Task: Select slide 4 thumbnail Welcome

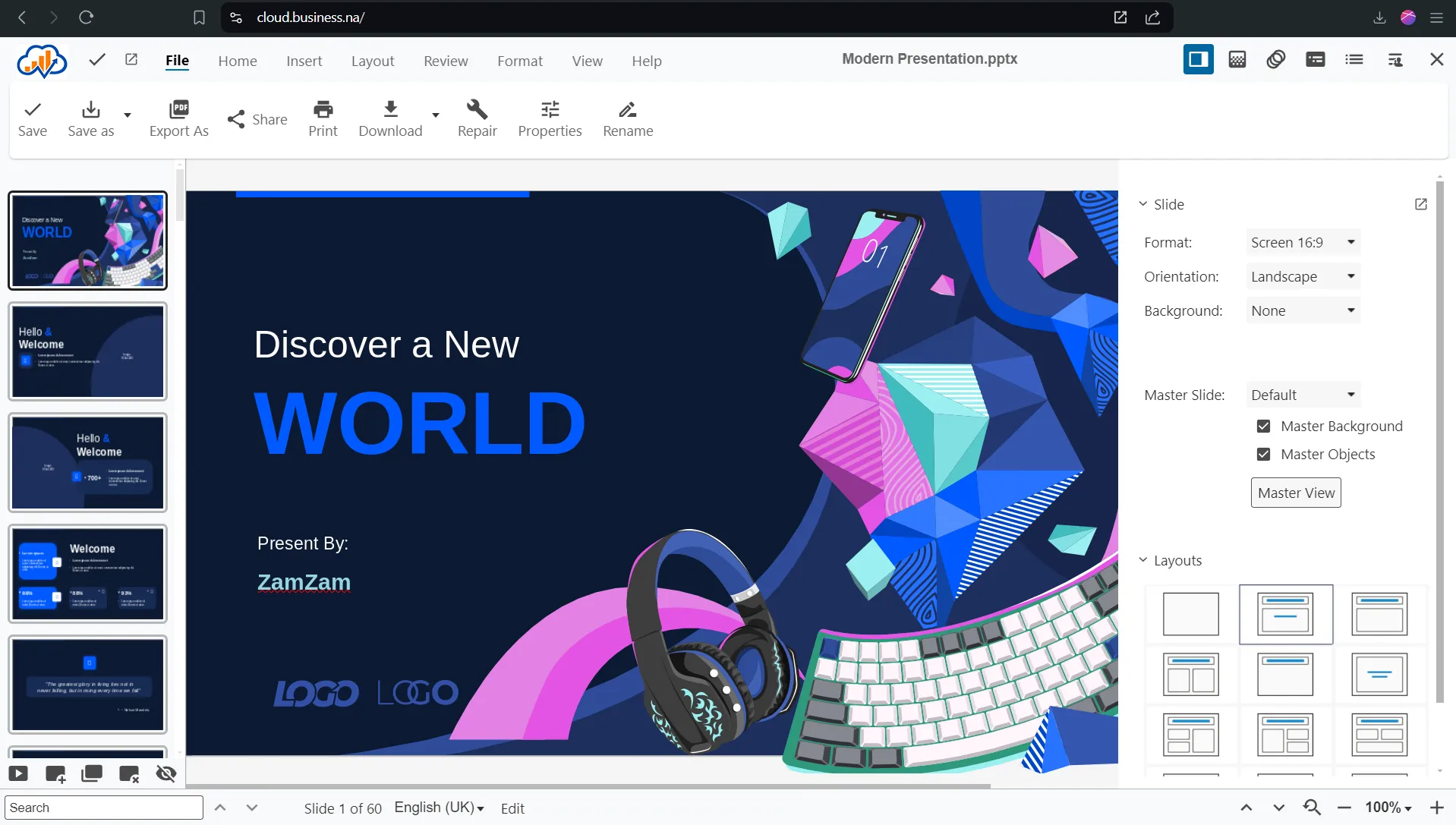Action: coord(87,574)
